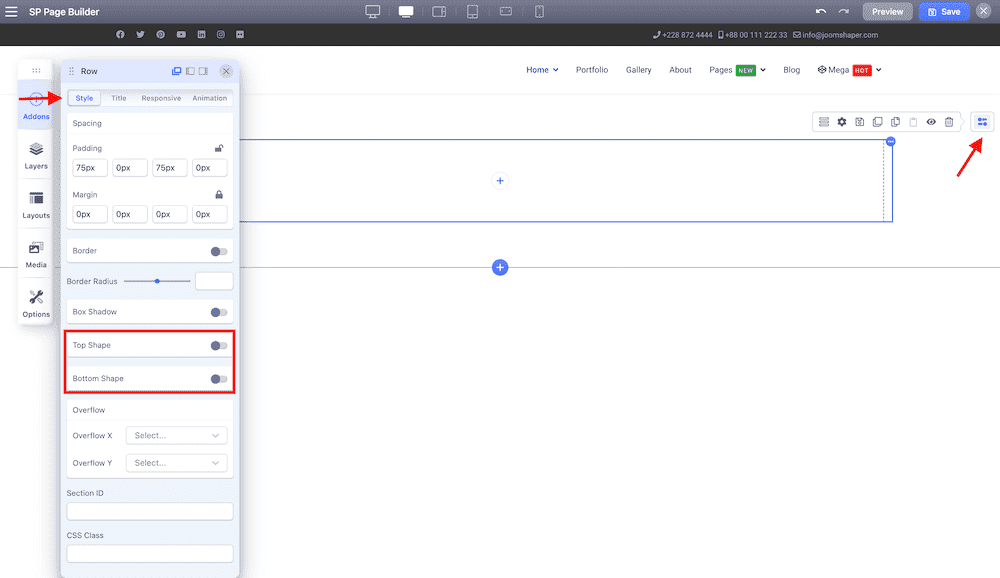Duplicate the row

[x=878, y=122]
